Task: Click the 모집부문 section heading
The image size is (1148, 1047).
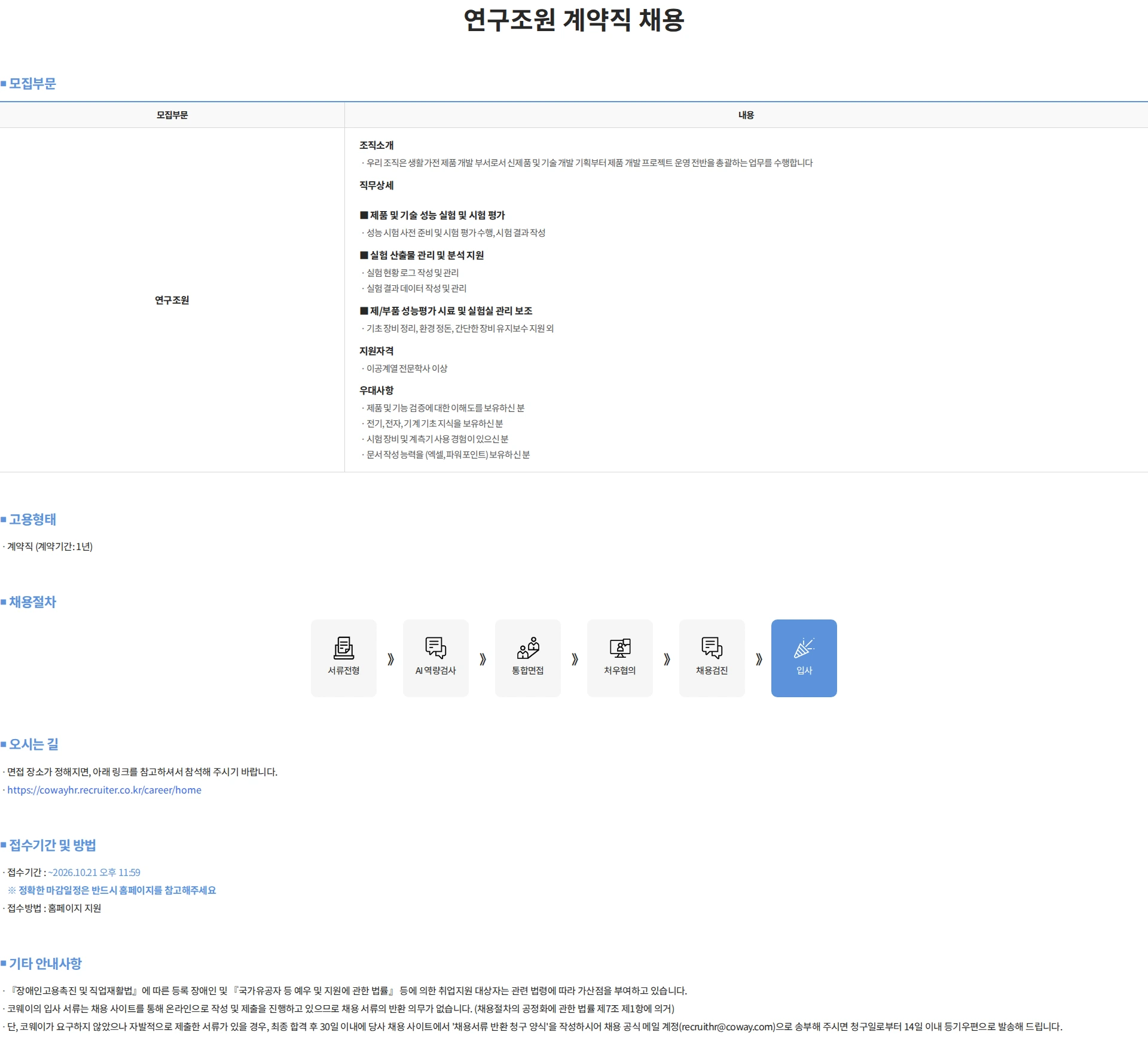Action: tap(32, 83)
